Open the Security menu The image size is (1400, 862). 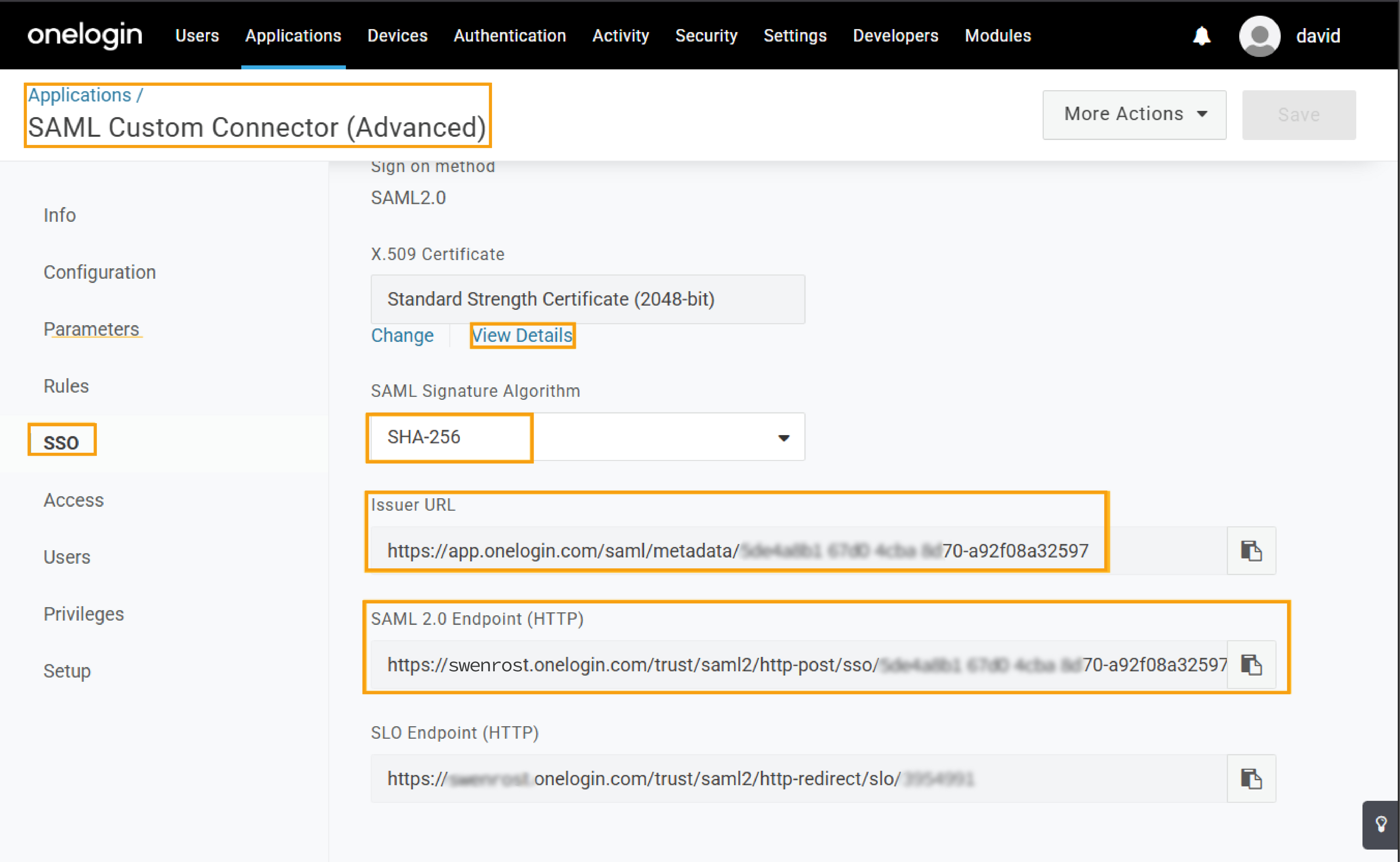tap(706, 36)
